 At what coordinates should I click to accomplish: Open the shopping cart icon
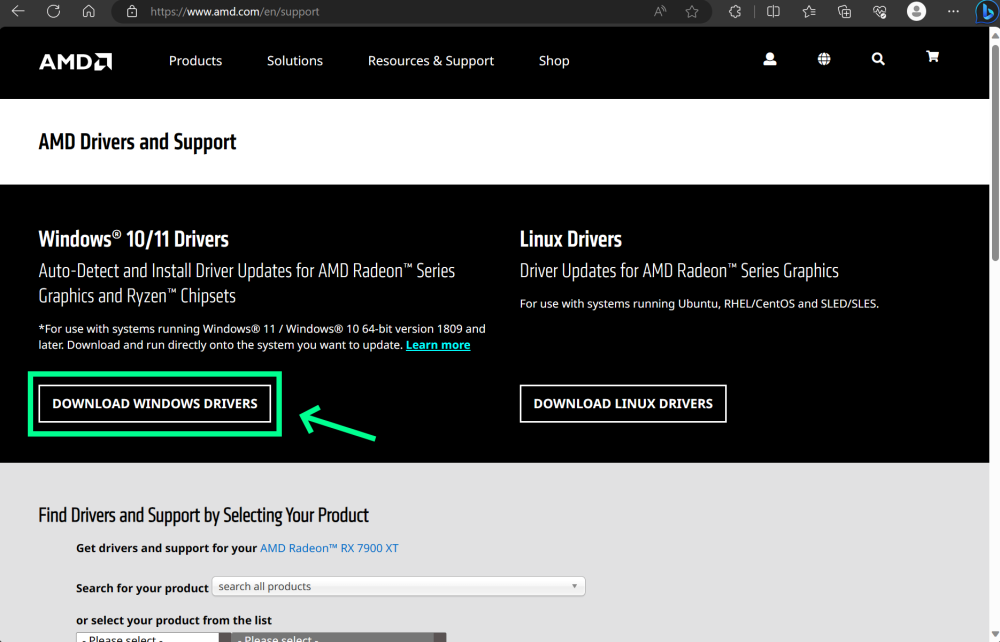click(x=932, y=57)
